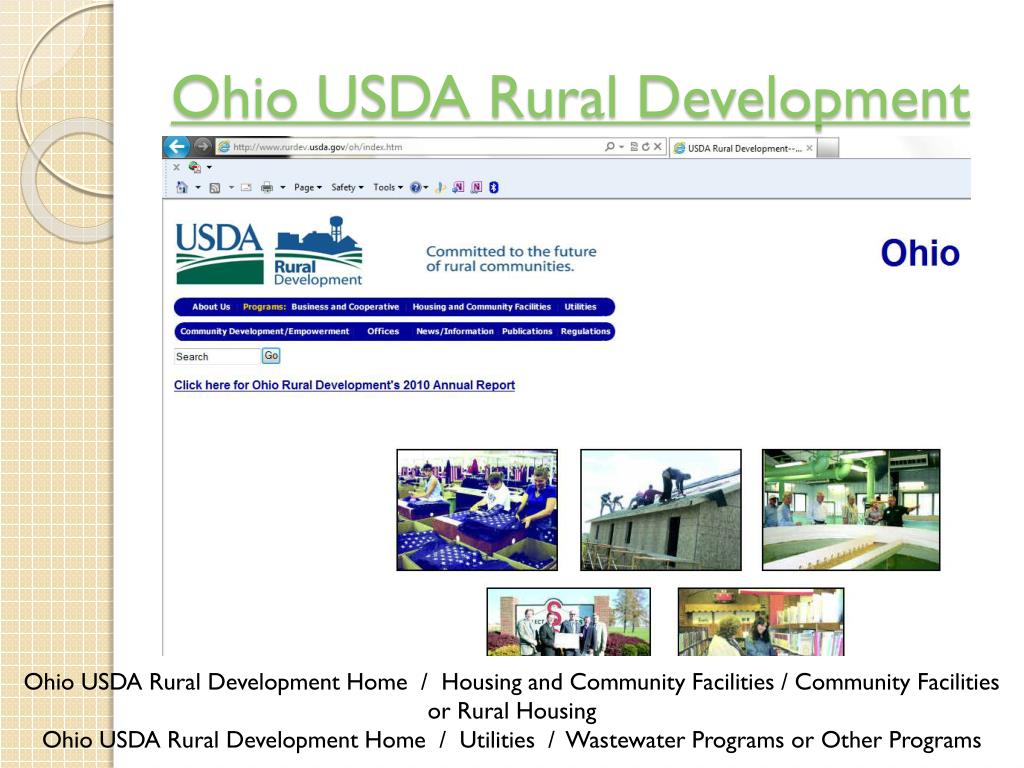Open the Offices navigation item

point(383,332)
